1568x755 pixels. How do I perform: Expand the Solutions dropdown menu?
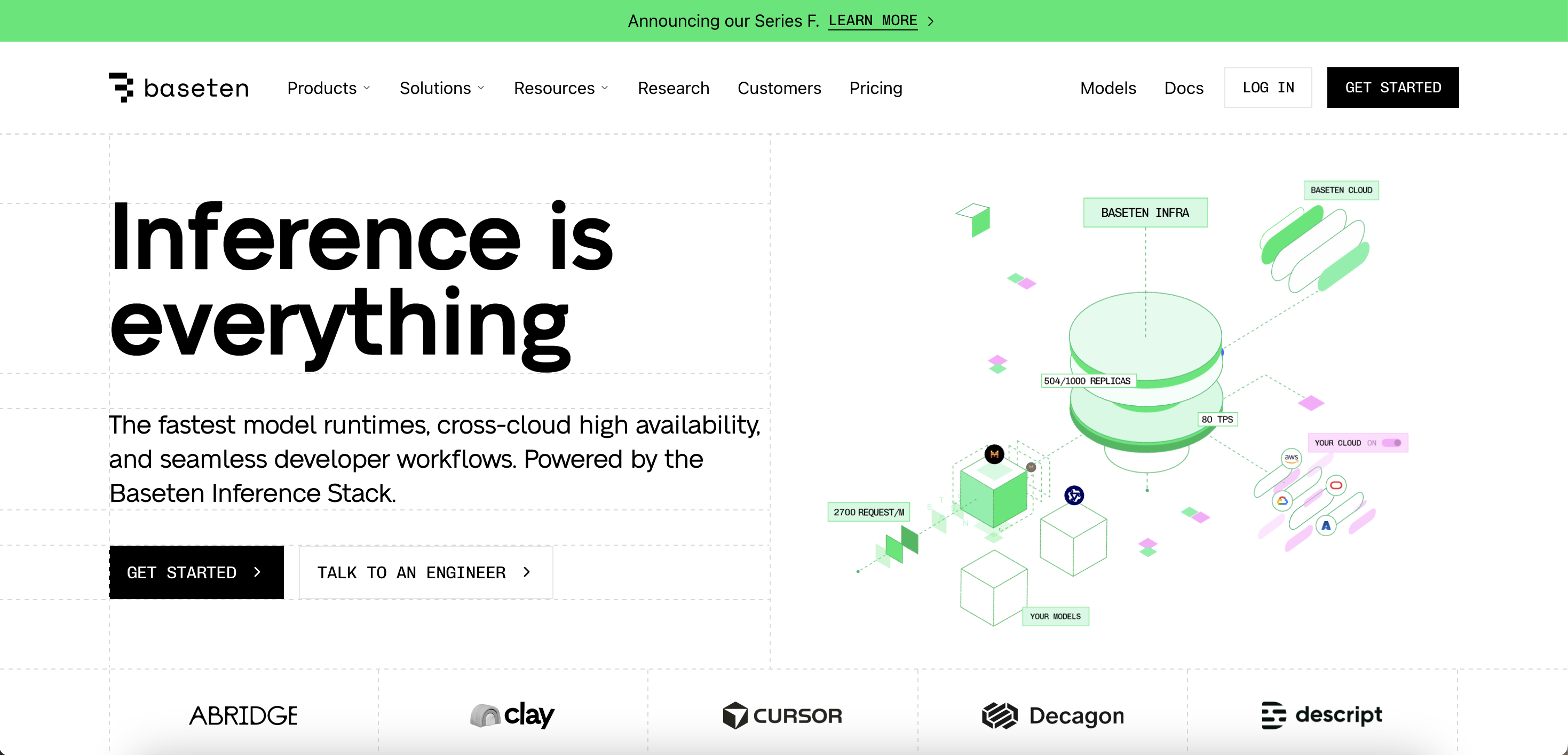click(442, 88)
